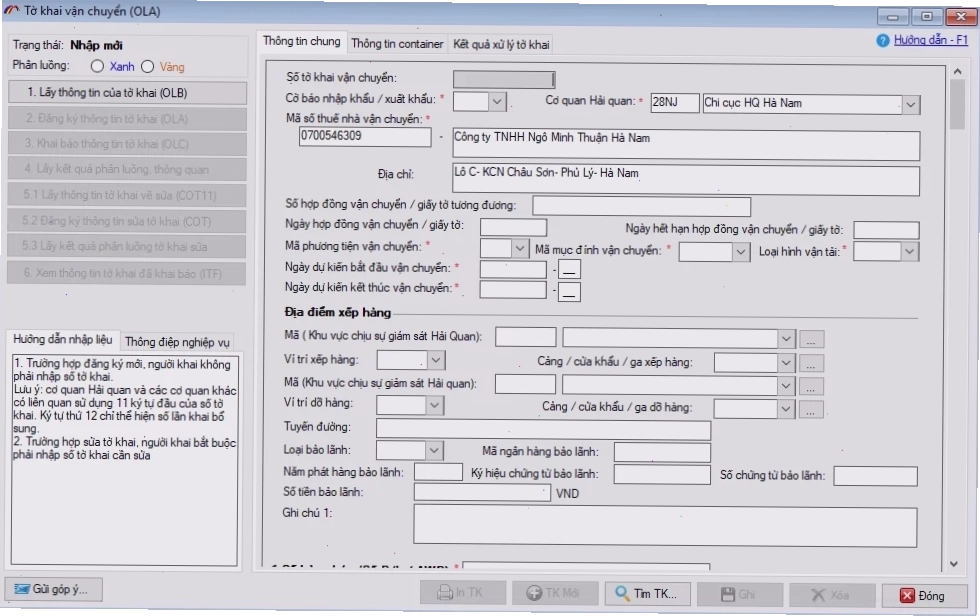980x616 pixels.
Task: Switch to the Thông tin chung tab
Action: (302, 41)
